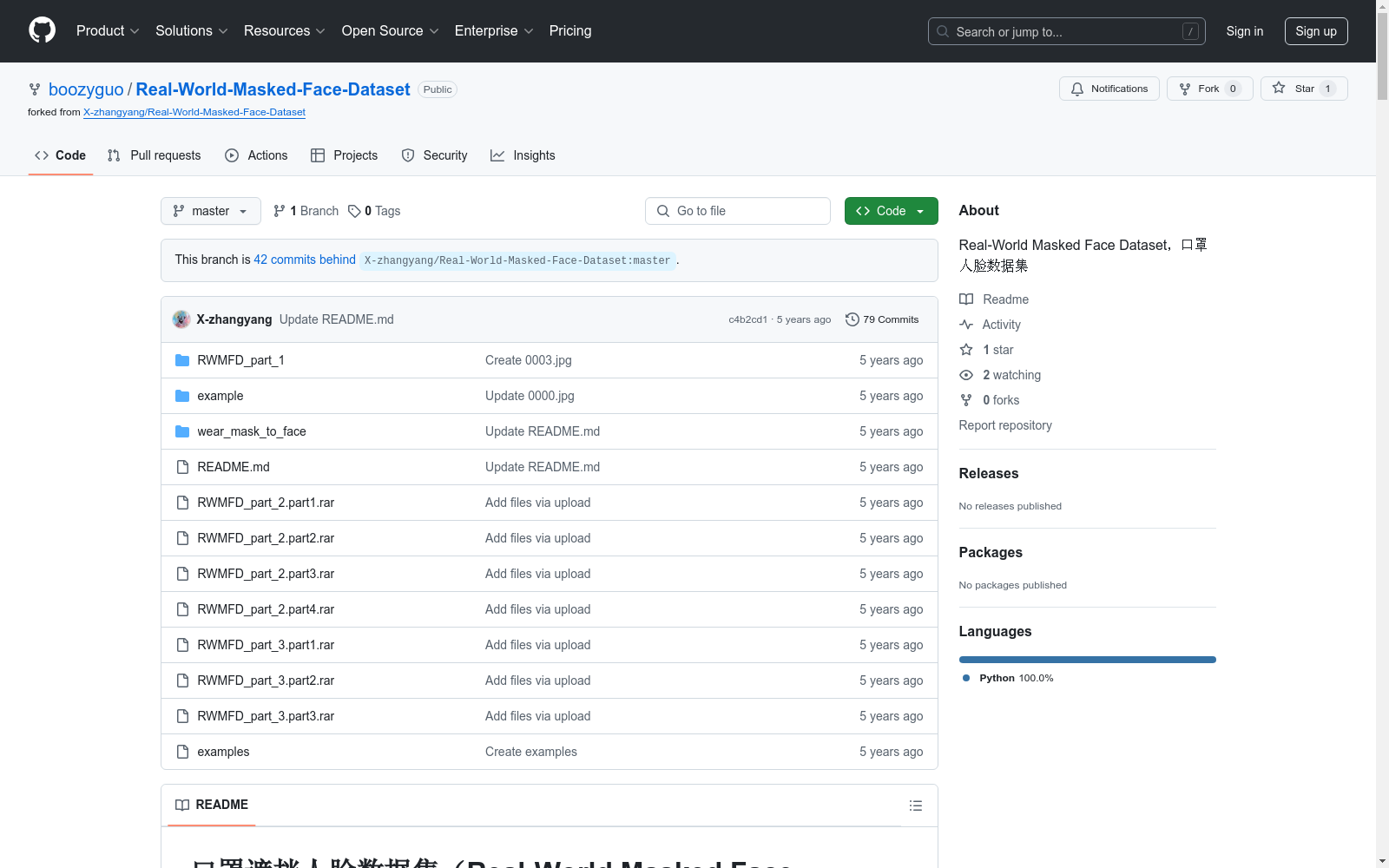View the 42 commits behind link
Image resolution: width=1389 pixels, height=868 pixels.
[x=305, y=260]
